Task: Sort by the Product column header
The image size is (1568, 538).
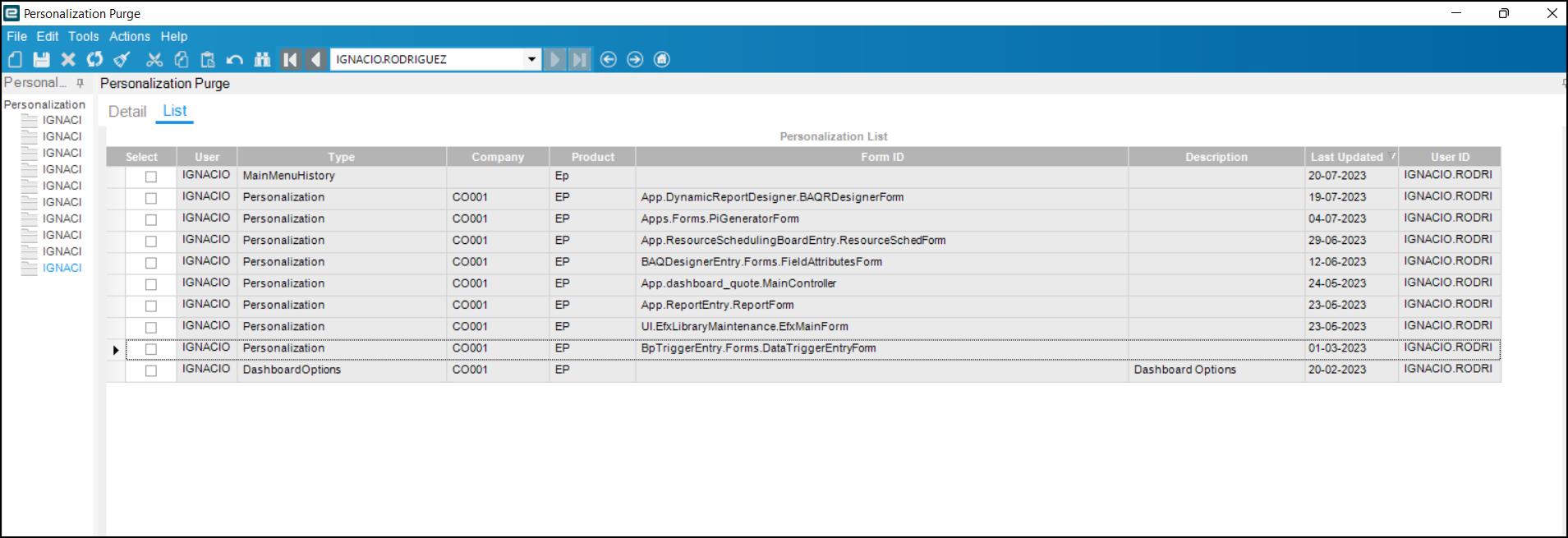Action: [x=593, y=157]
